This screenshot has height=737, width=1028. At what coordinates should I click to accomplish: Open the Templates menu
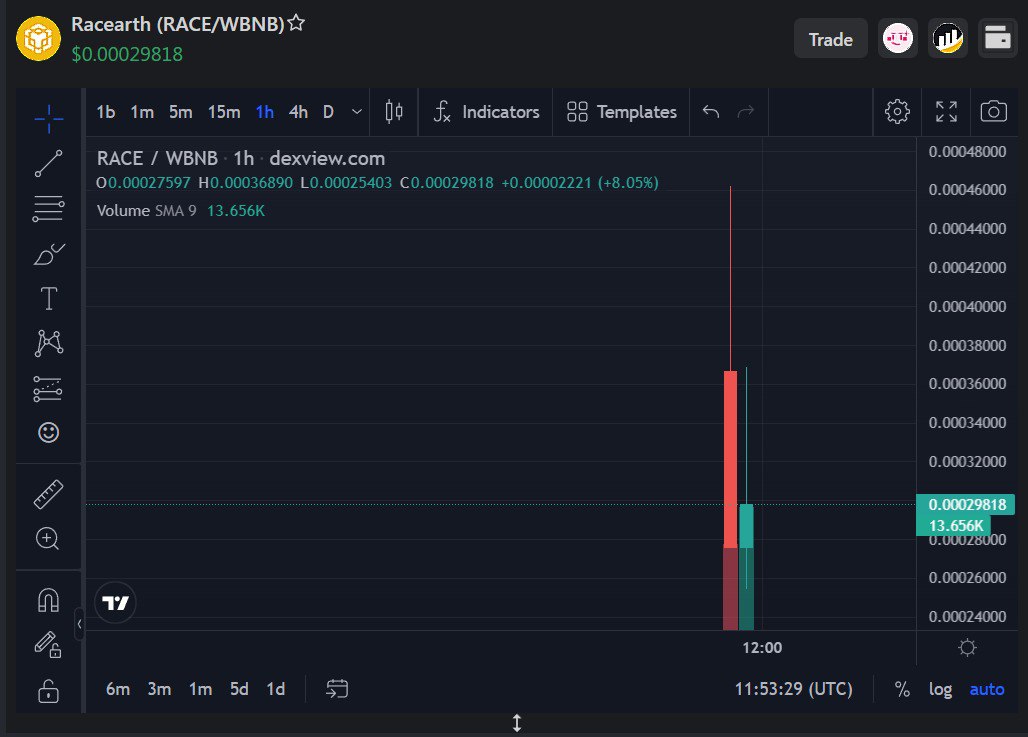point(622,112)
